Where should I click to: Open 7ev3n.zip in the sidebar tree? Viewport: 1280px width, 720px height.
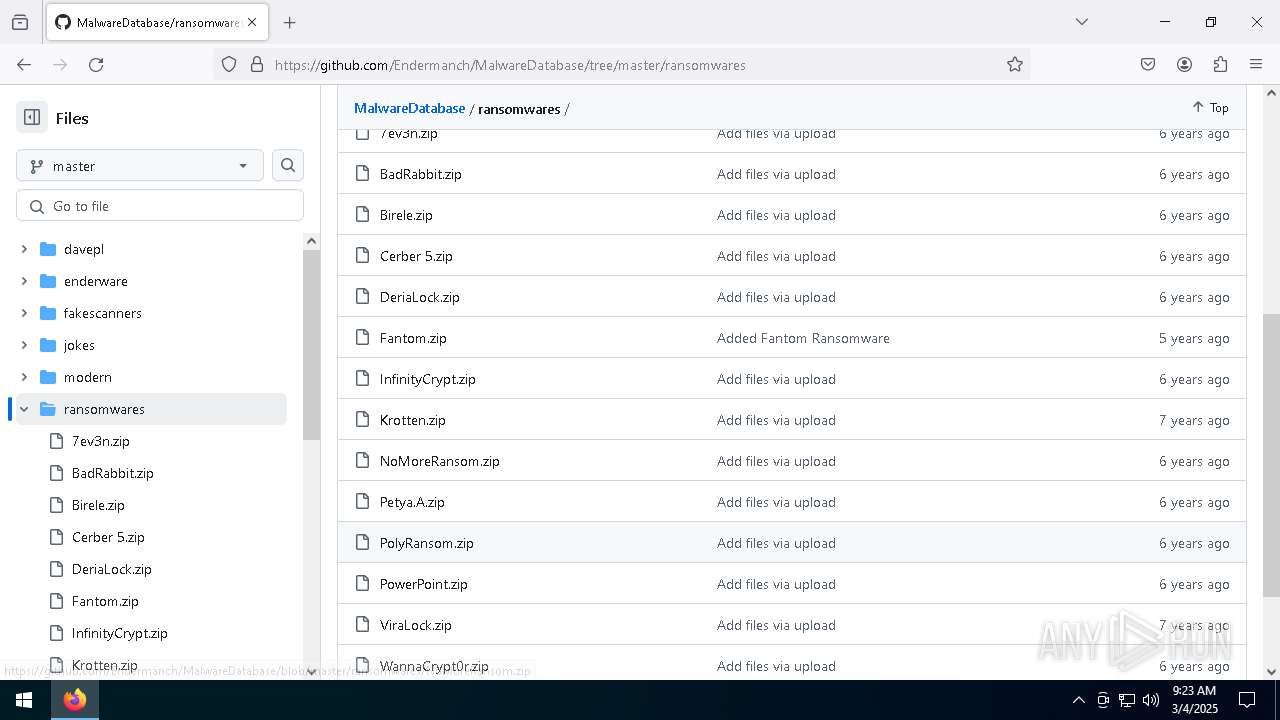101,441
